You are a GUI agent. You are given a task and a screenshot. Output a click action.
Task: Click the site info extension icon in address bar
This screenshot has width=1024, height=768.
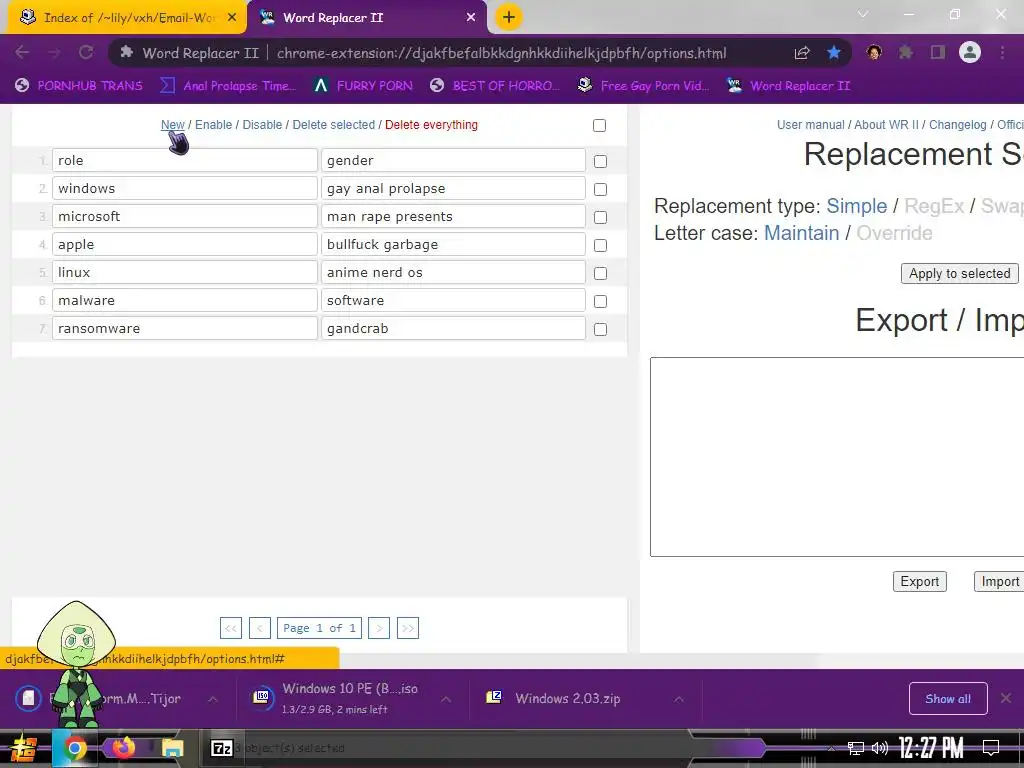point(127,53)
